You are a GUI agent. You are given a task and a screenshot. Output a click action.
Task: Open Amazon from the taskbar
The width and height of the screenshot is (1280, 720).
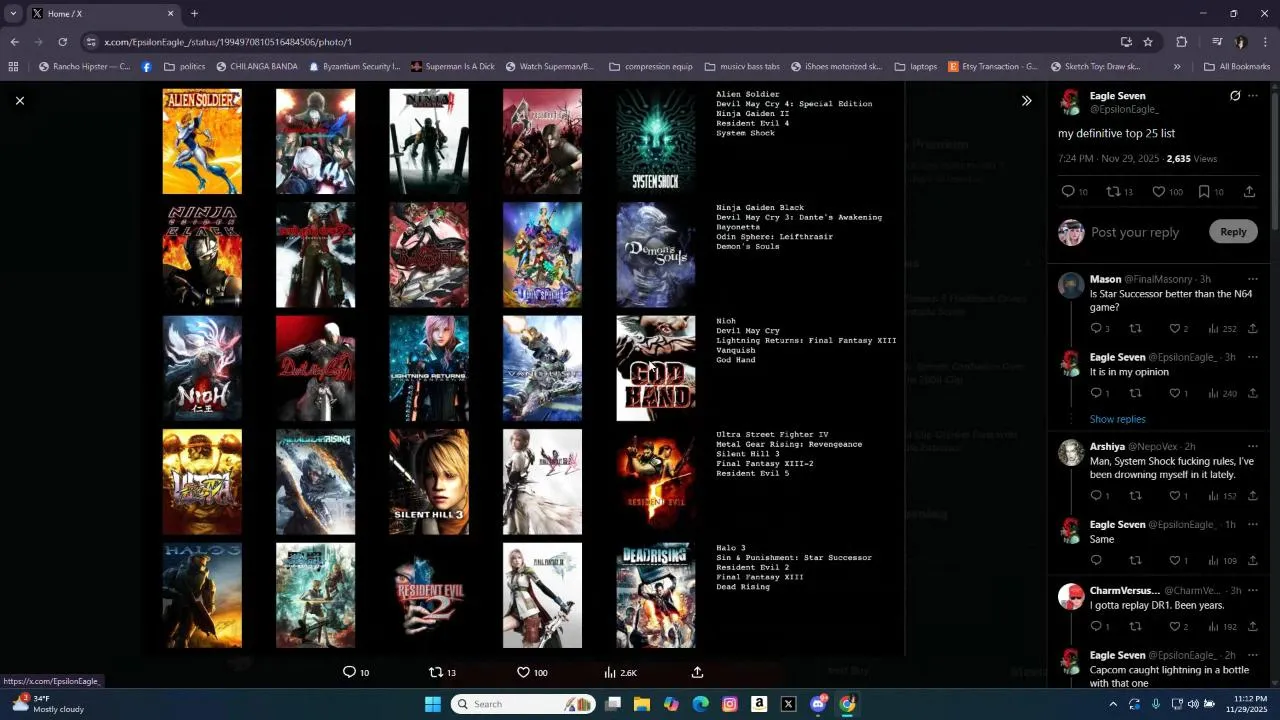pyautogui.click(x=759, y=704)
